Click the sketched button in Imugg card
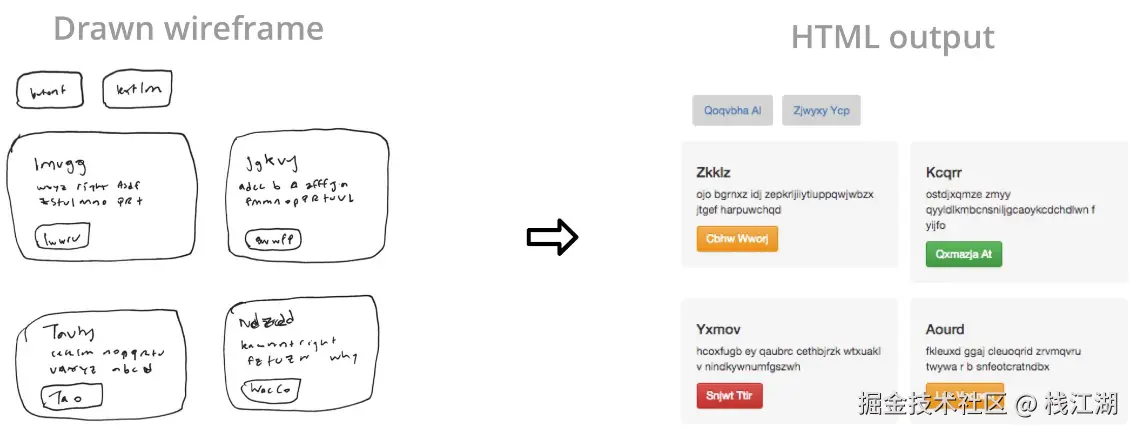The height and width of the screenshot is (433, 1134). tap(62, 237)
